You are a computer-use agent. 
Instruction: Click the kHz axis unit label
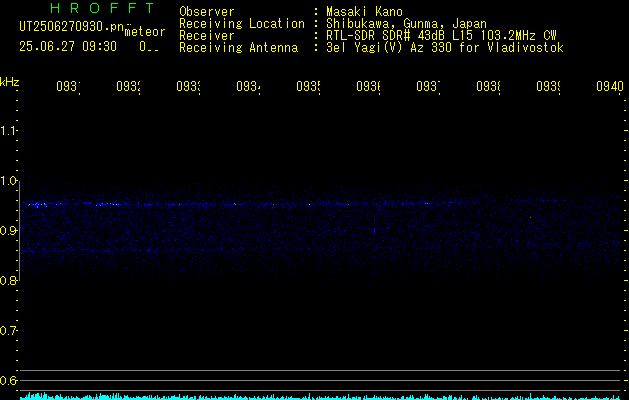pyautogui.click(x=9, y=82)
